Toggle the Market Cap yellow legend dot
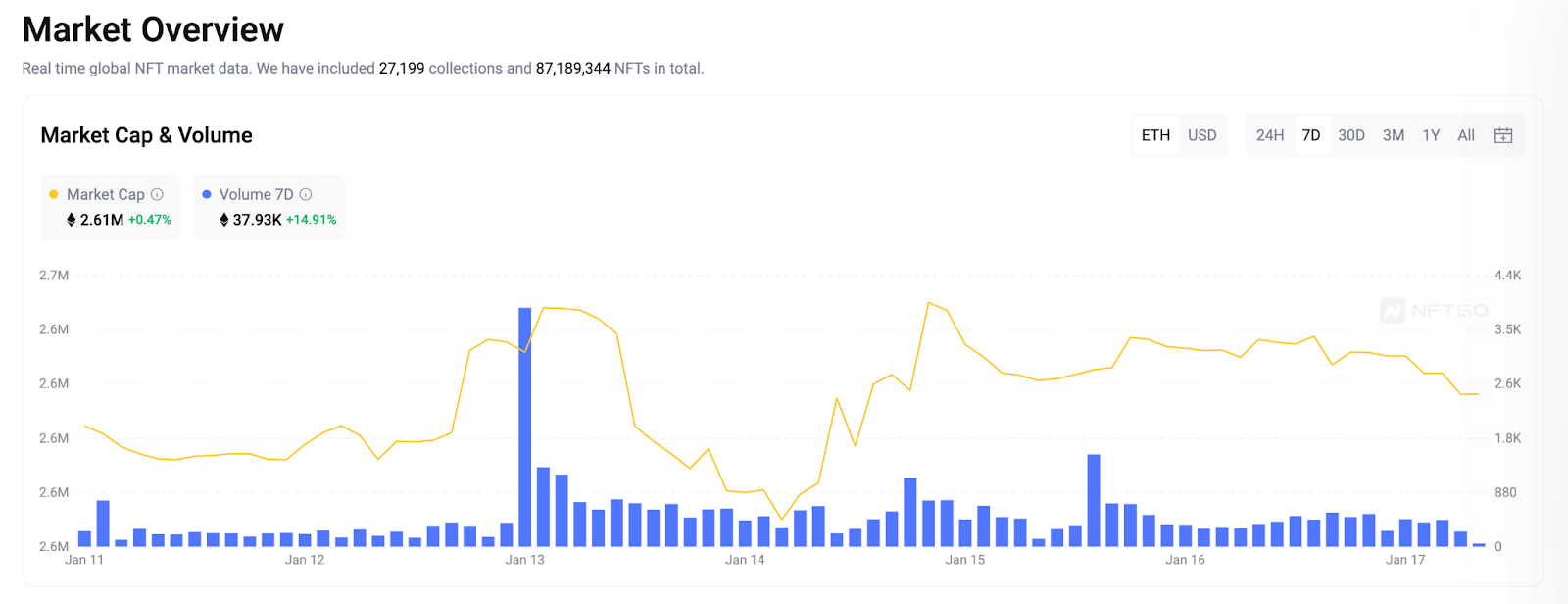 point(54,194)
